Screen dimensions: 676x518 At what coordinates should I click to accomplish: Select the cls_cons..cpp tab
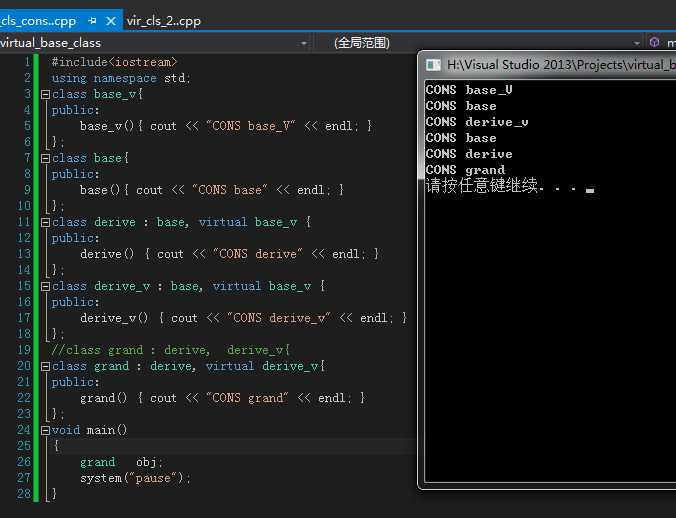pos(38,21)
